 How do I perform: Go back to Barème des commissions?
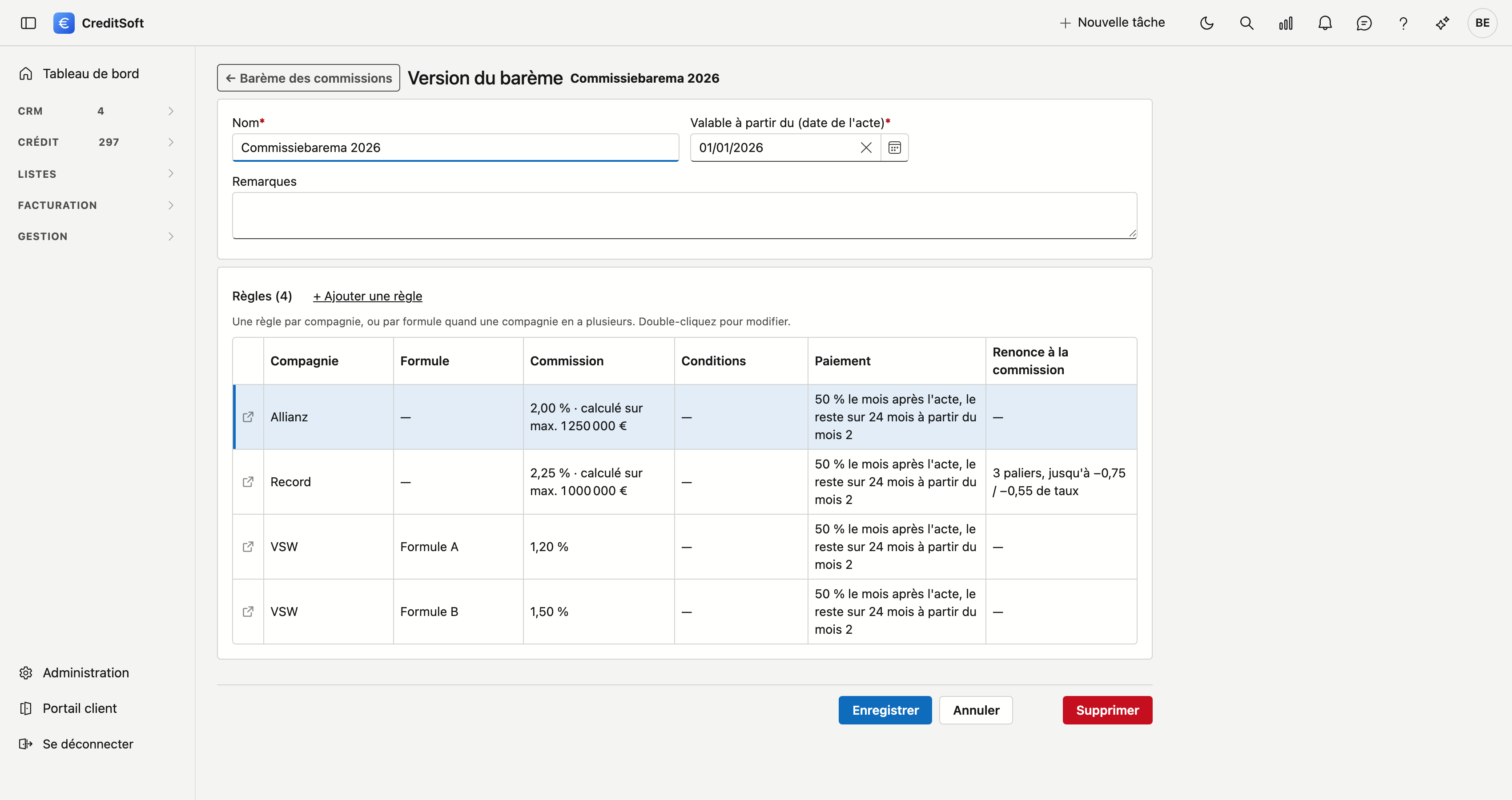coord(308,78)
